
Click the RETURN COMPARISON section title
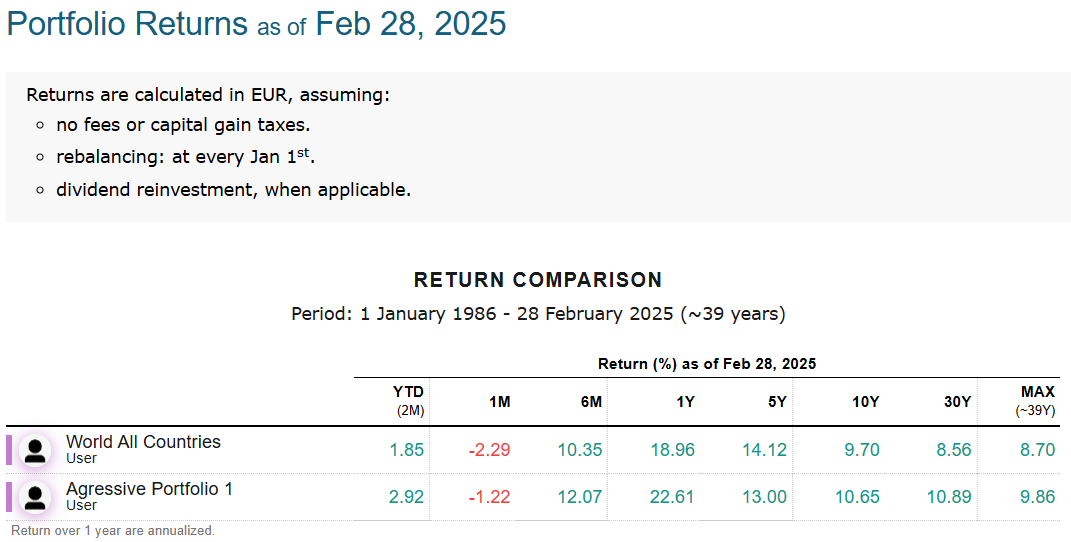538,280
